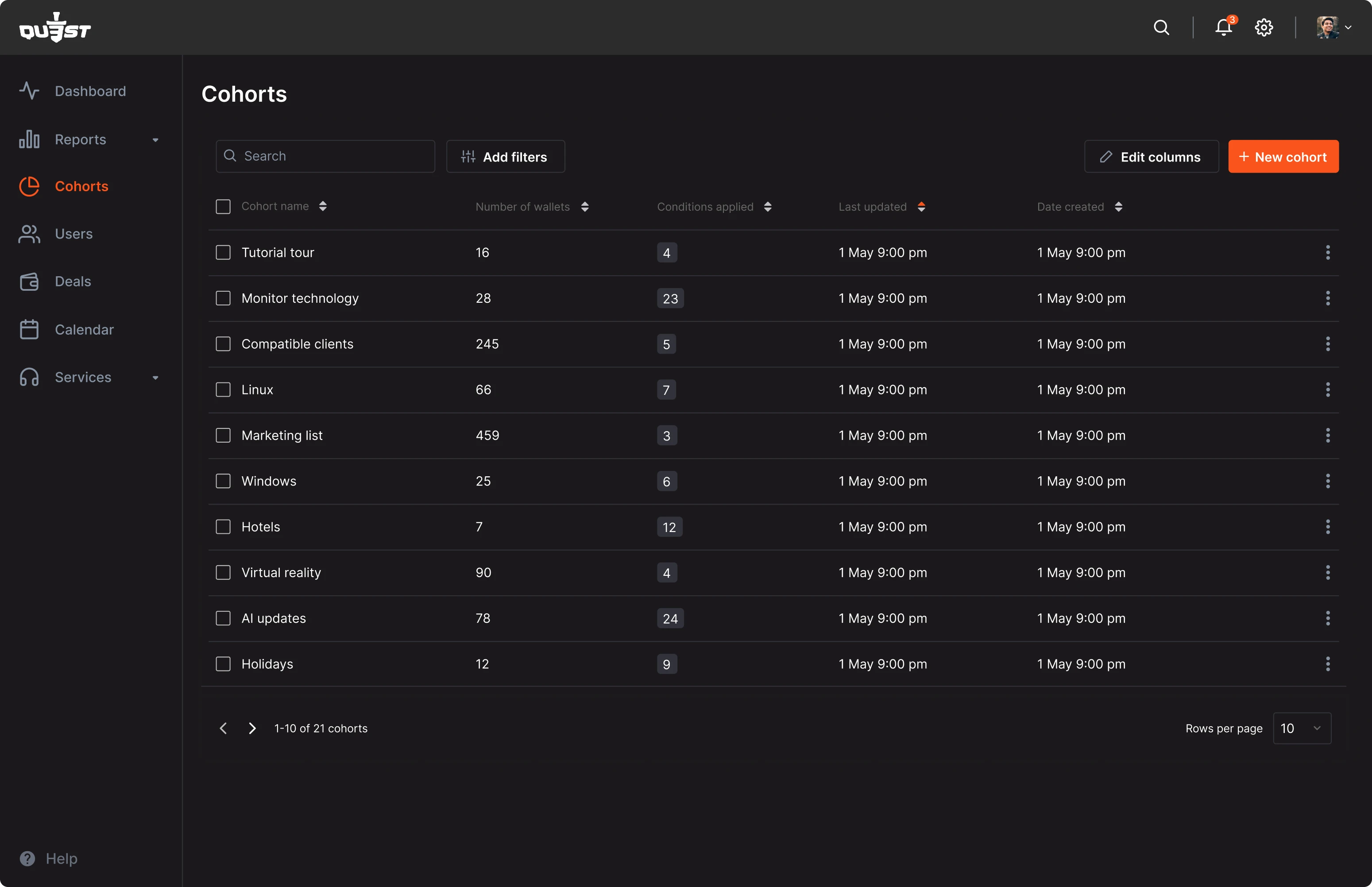
Task: Select all cohorts with header checkbox
Action: pos(223,207)
